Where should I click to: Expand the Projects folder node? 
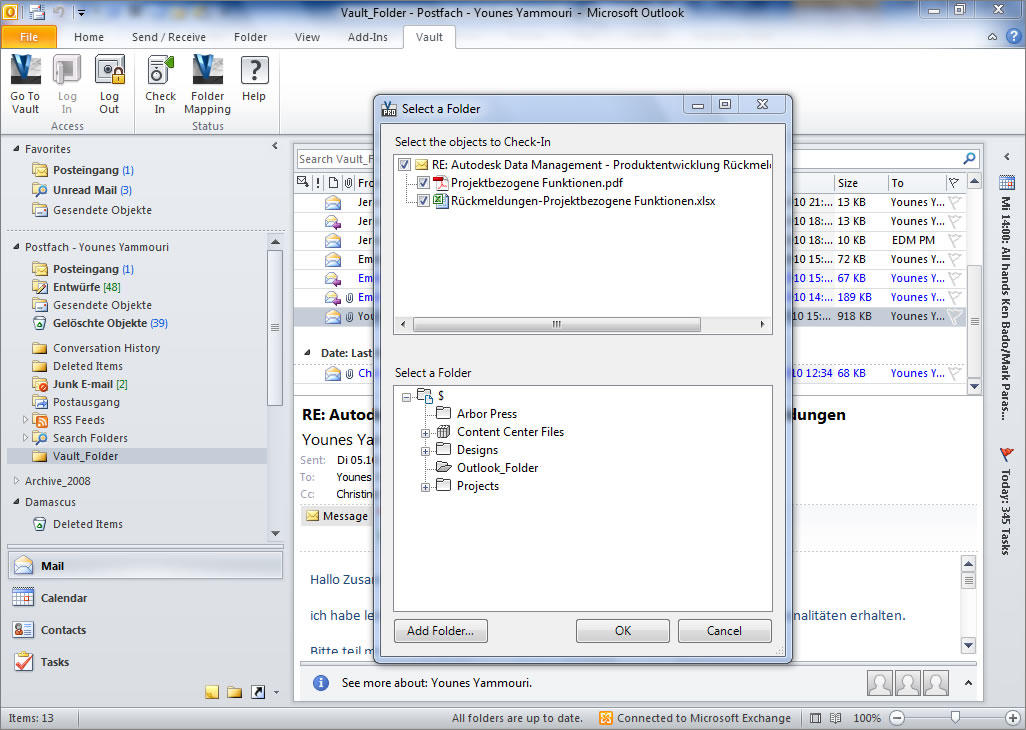click(425, 487)
